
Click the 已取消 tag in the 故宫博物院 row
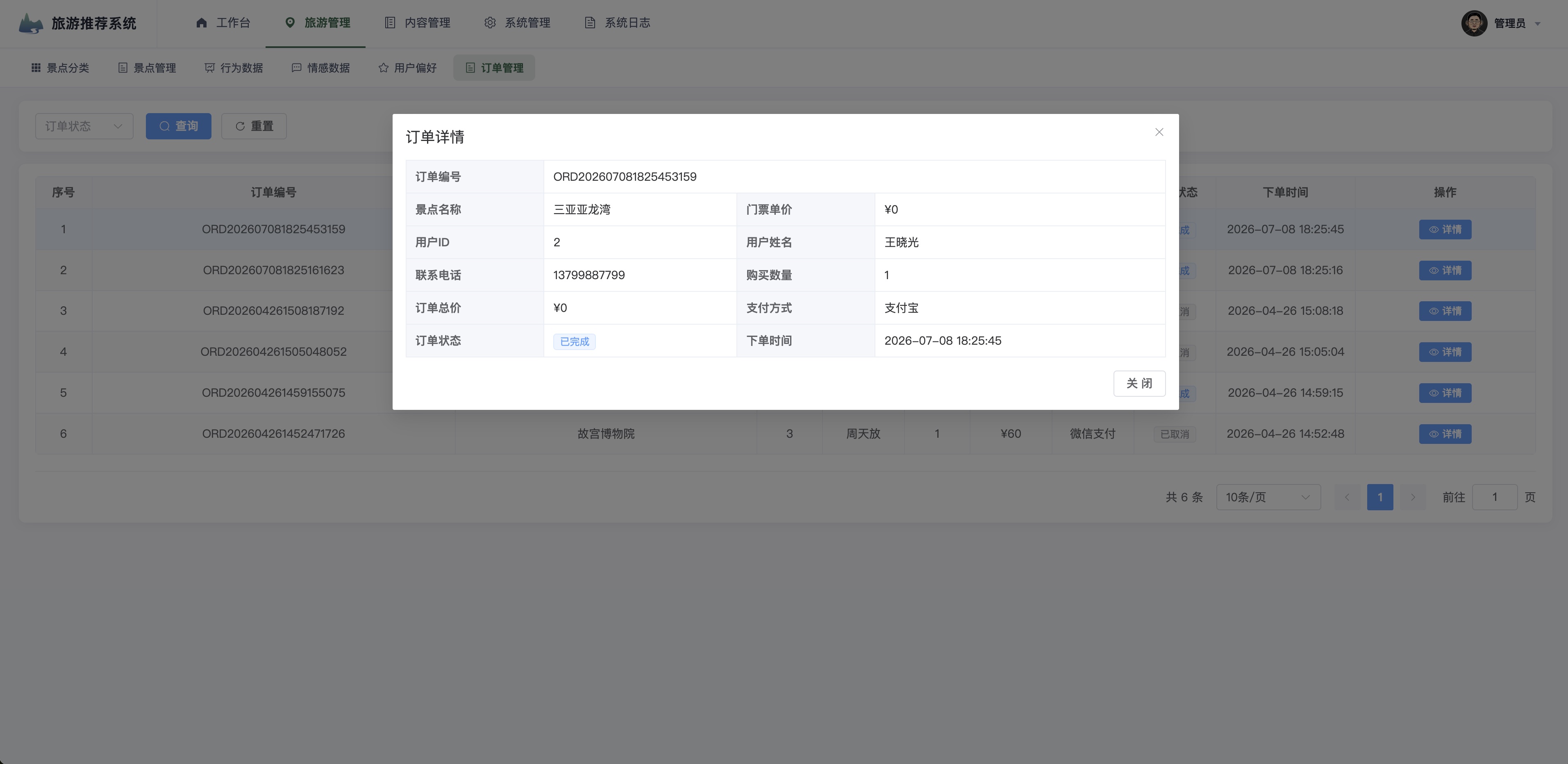point(1174,434)
